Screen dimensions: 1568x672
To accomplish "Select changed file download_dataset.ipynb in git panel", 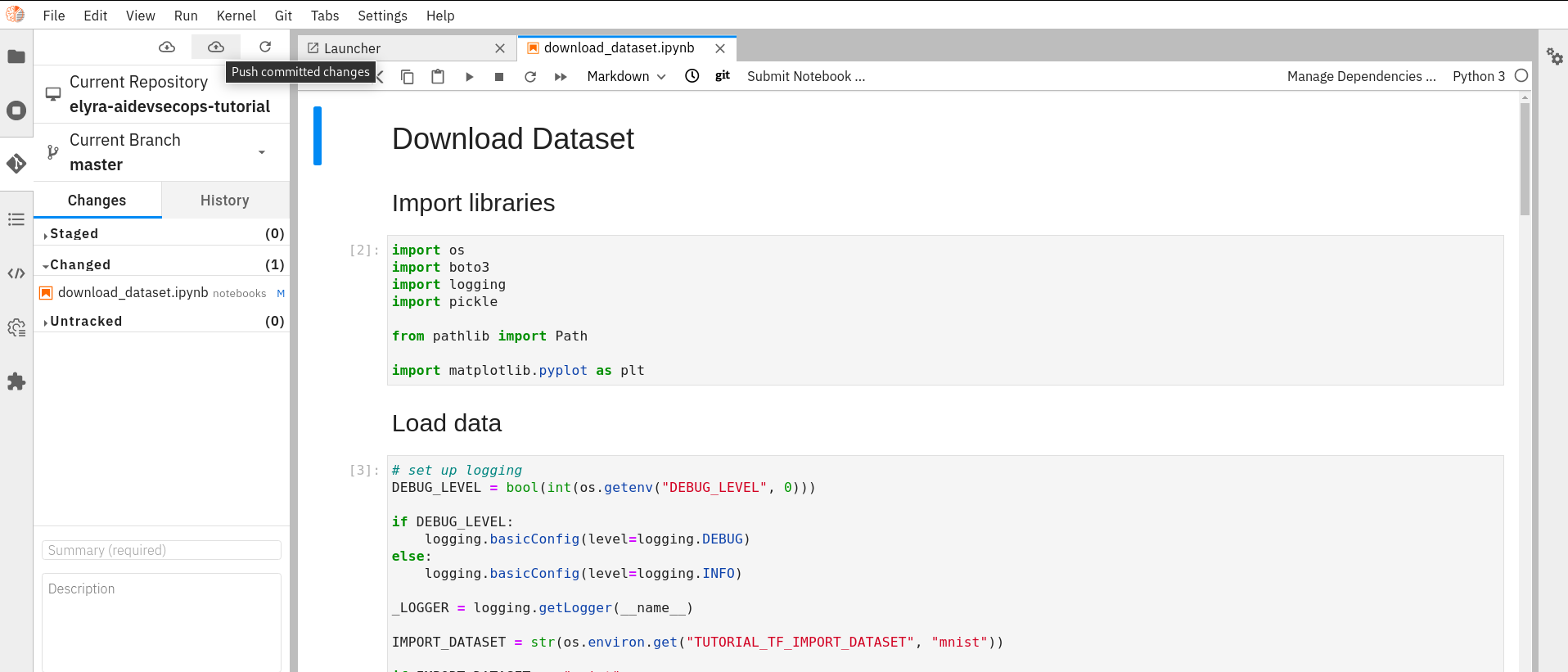I will pos(162,293).
